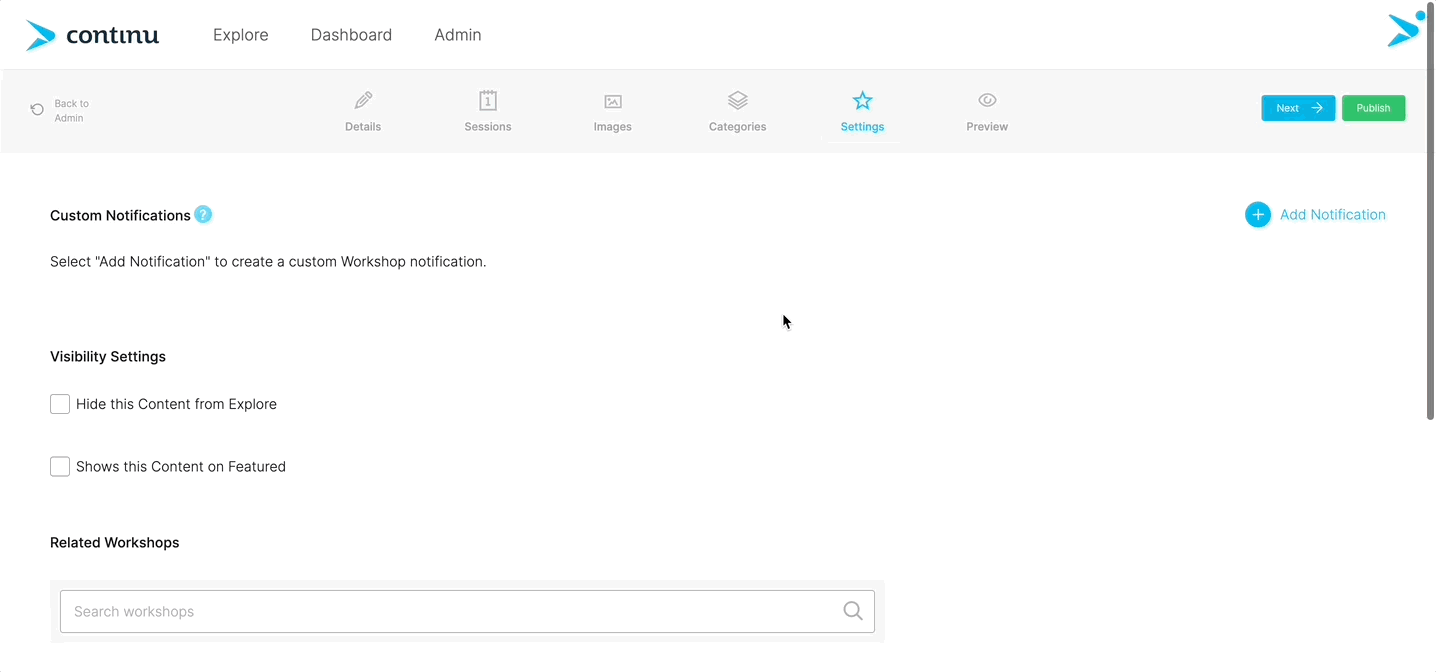This screenshot has width=1436, height=672.
Task: Click the Settings star icon
Action: [862, 100]
